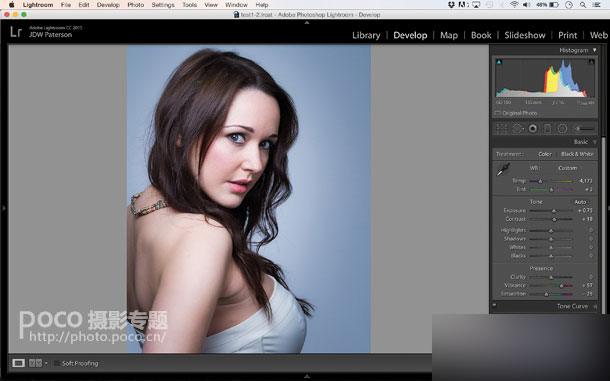Select the Crop Overlay tool
The height and width of the screenshot is (381, 610).
502,128
